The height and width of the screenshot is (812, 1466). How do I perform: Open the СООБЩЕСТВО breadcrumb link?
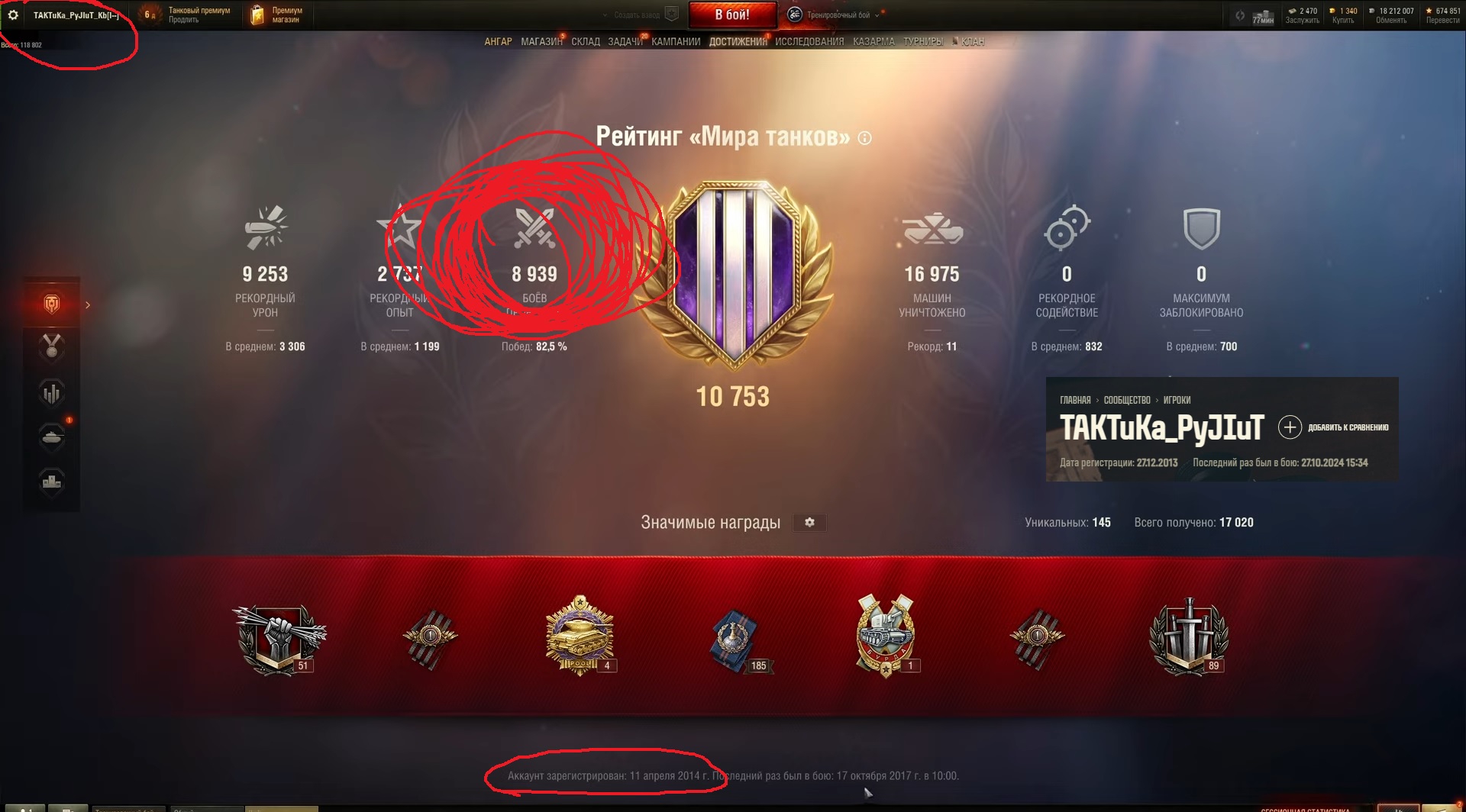1126,400
